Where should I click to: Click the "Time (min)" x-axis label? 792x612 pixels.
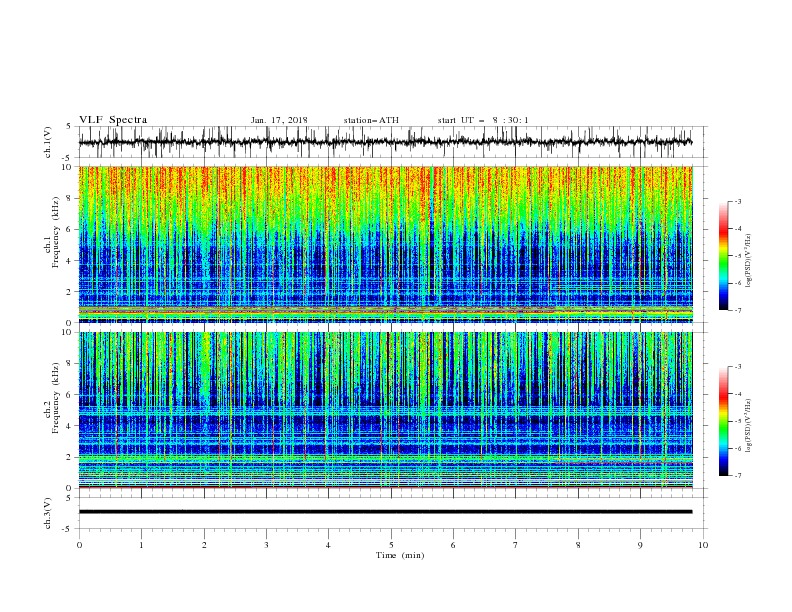[x=400, y=555]
